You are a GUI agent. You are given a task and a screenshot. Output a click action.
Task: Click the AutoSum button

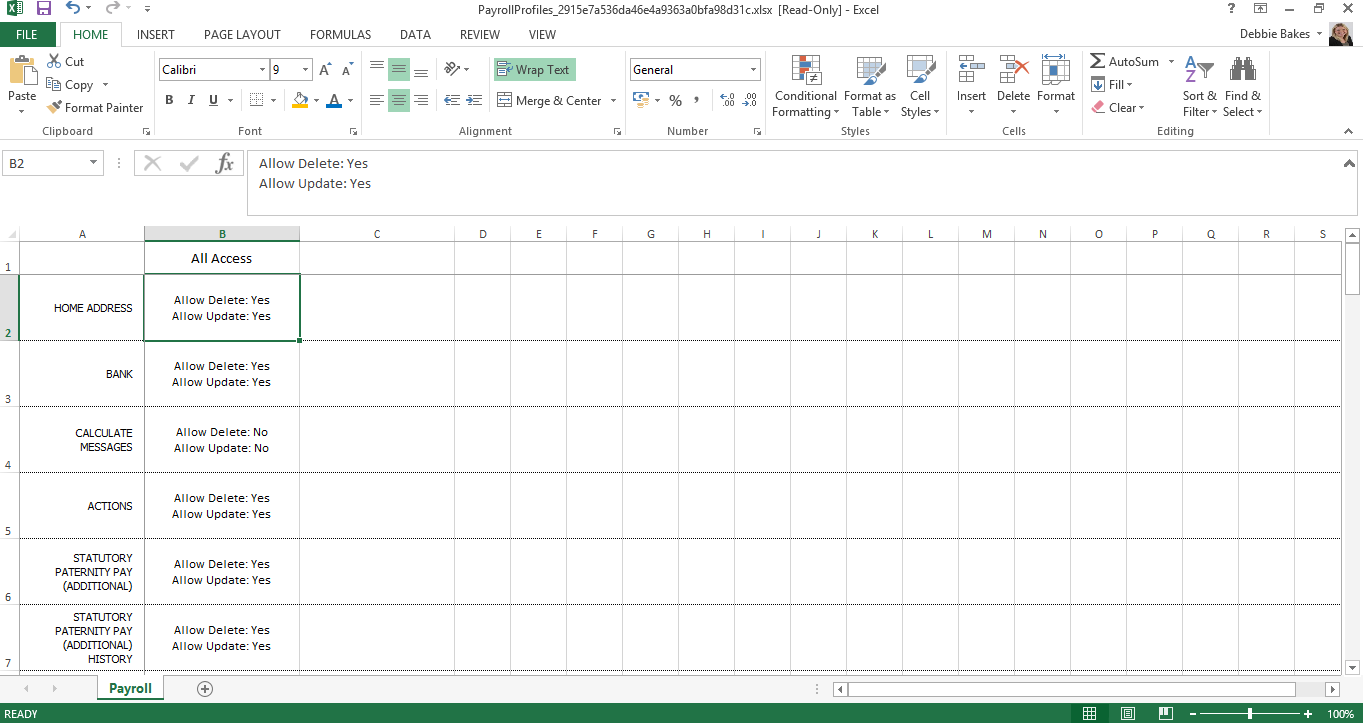coord(1125,62)
